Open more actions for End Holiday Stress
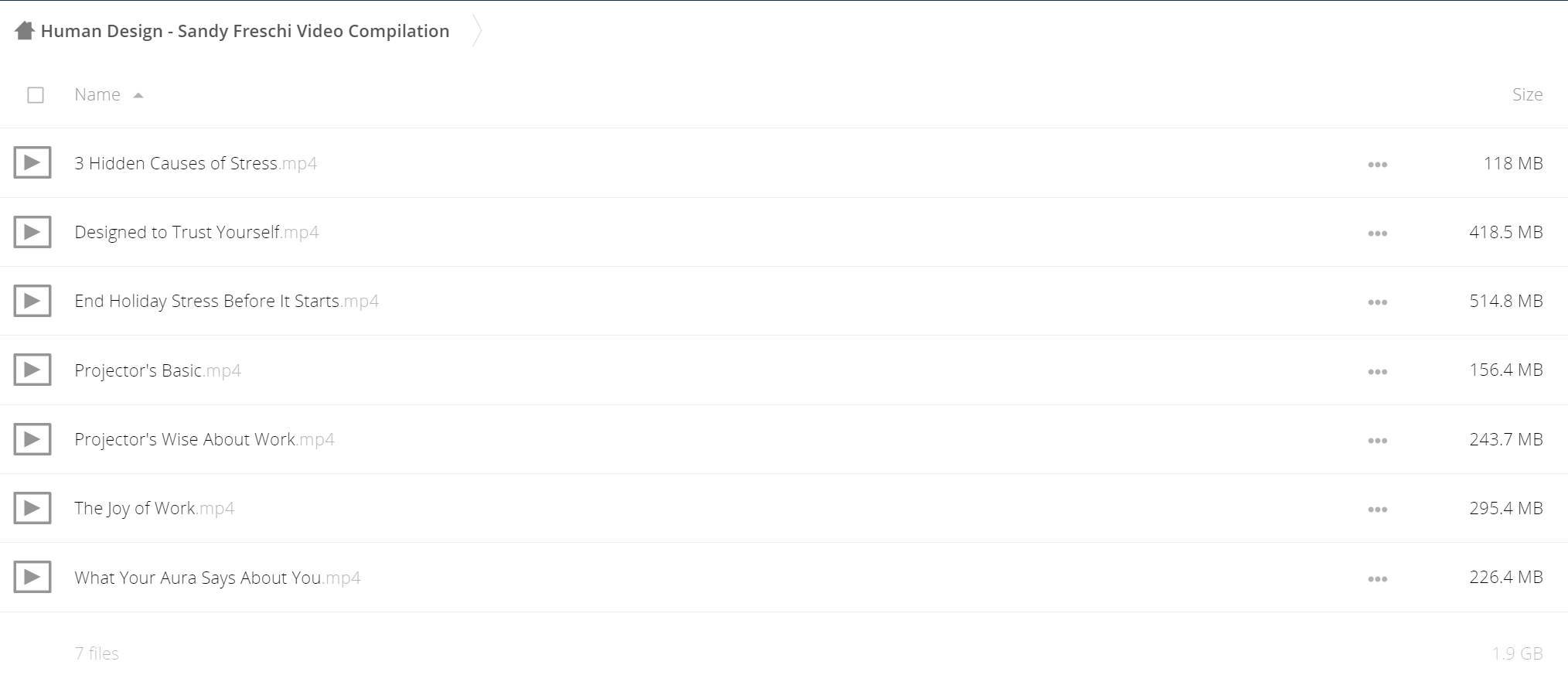 [1377, 302]
